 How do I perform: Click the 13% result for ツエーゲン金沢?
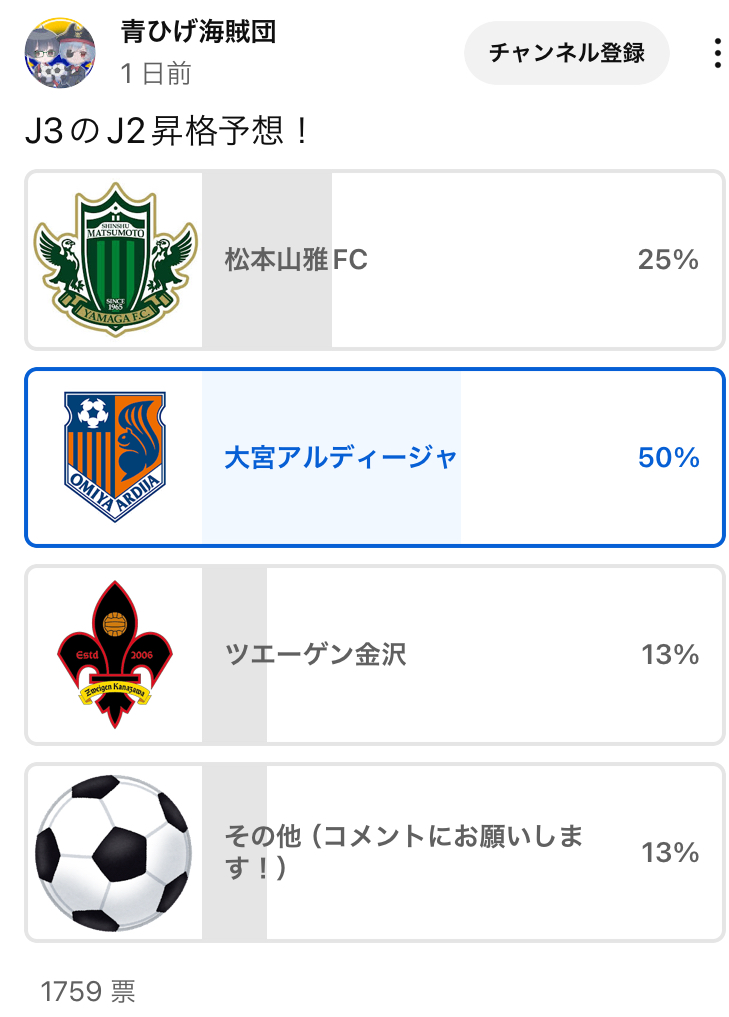(669, 656)
